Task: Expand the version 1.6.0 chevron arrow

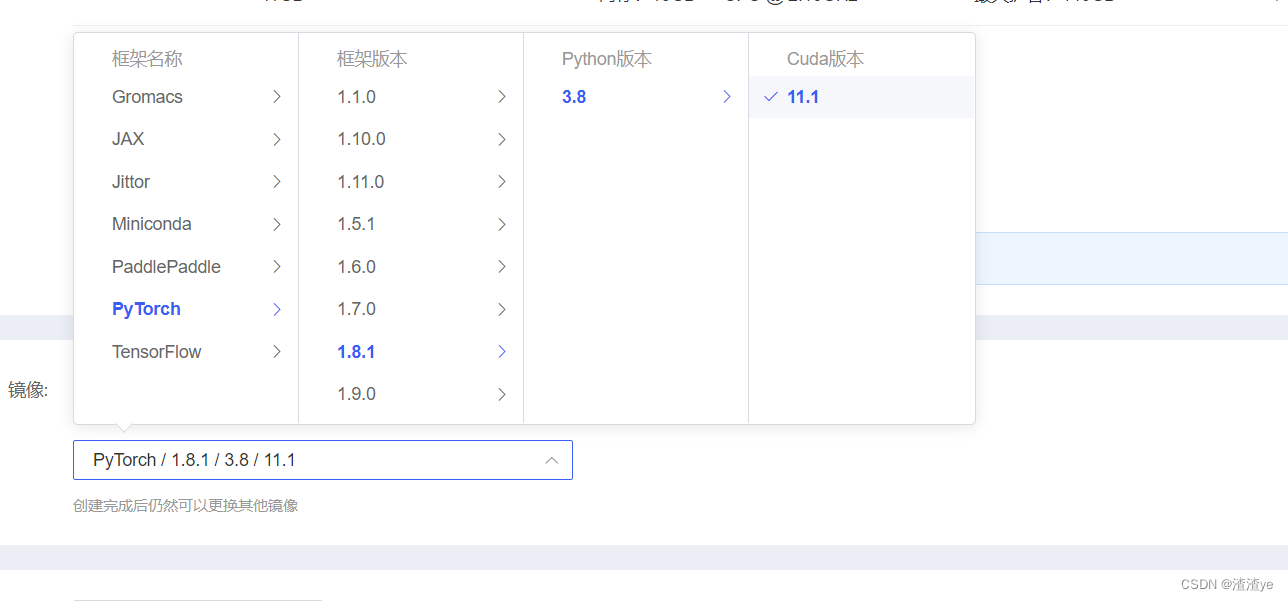Action: pos(502,267)
